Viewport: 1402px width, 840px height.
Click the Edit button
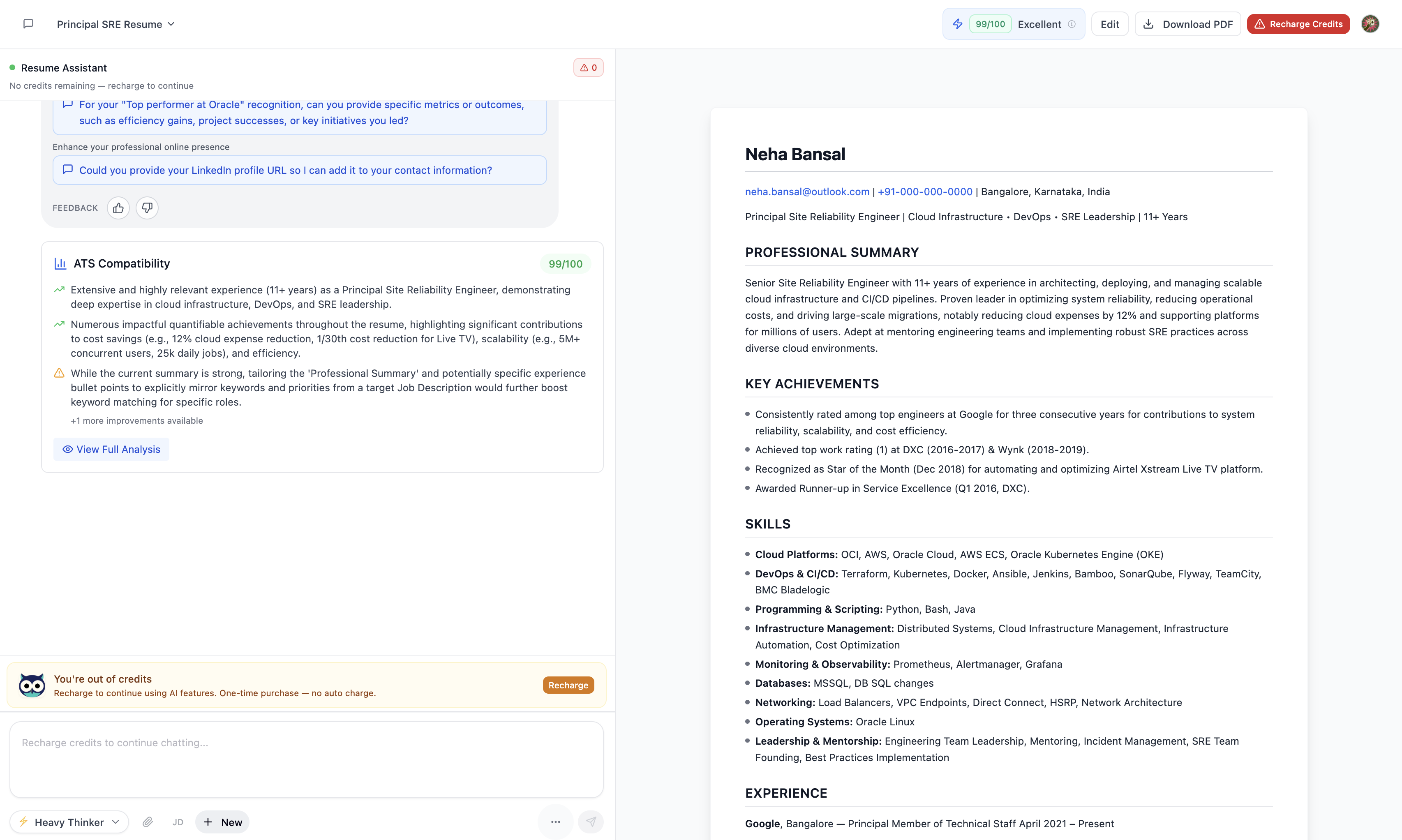[1109, 24]
